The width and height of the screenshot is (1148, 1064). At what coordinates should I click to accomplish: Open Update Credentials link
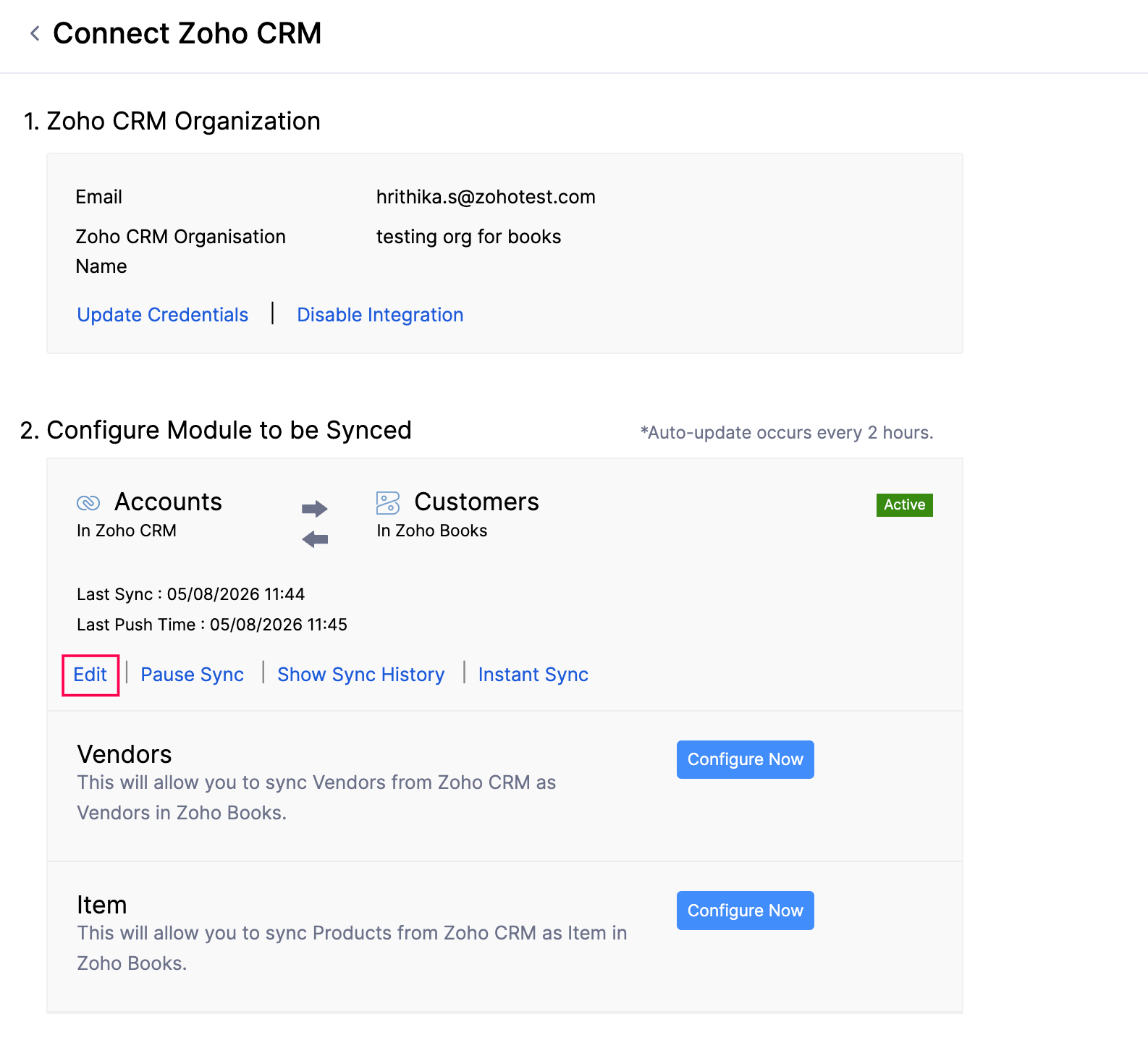coord(163,315)
